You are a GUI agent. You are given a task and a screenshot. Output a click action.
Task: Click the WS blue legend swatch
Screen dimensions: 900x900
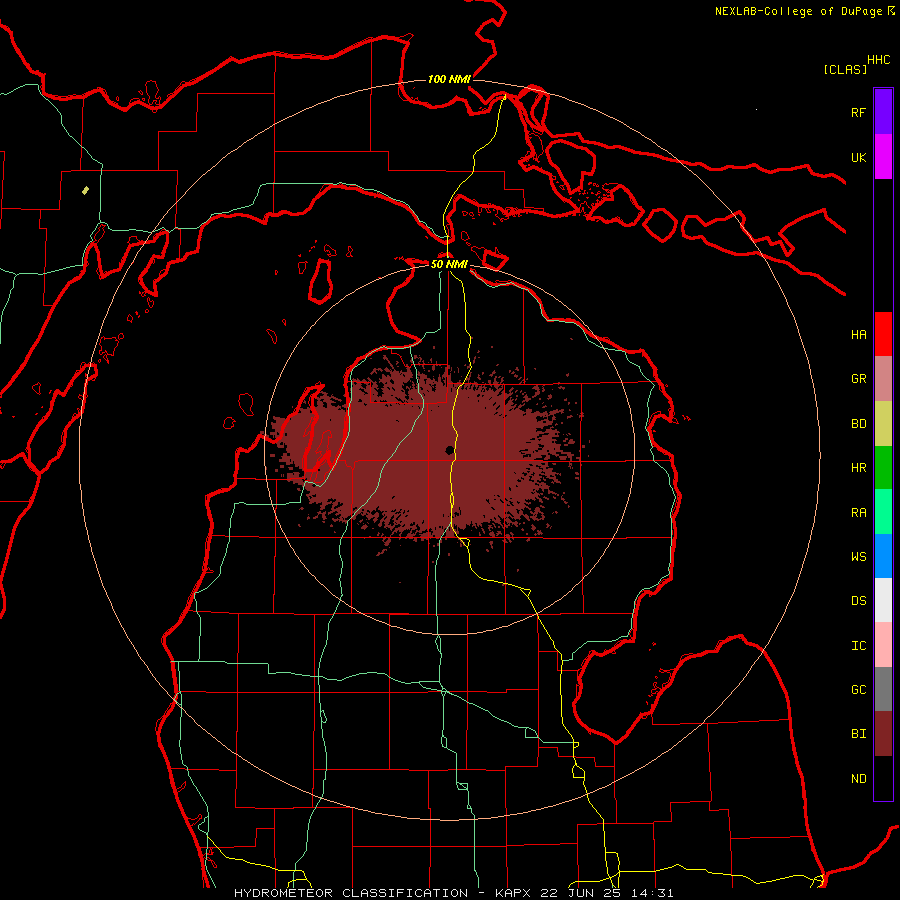883,556
